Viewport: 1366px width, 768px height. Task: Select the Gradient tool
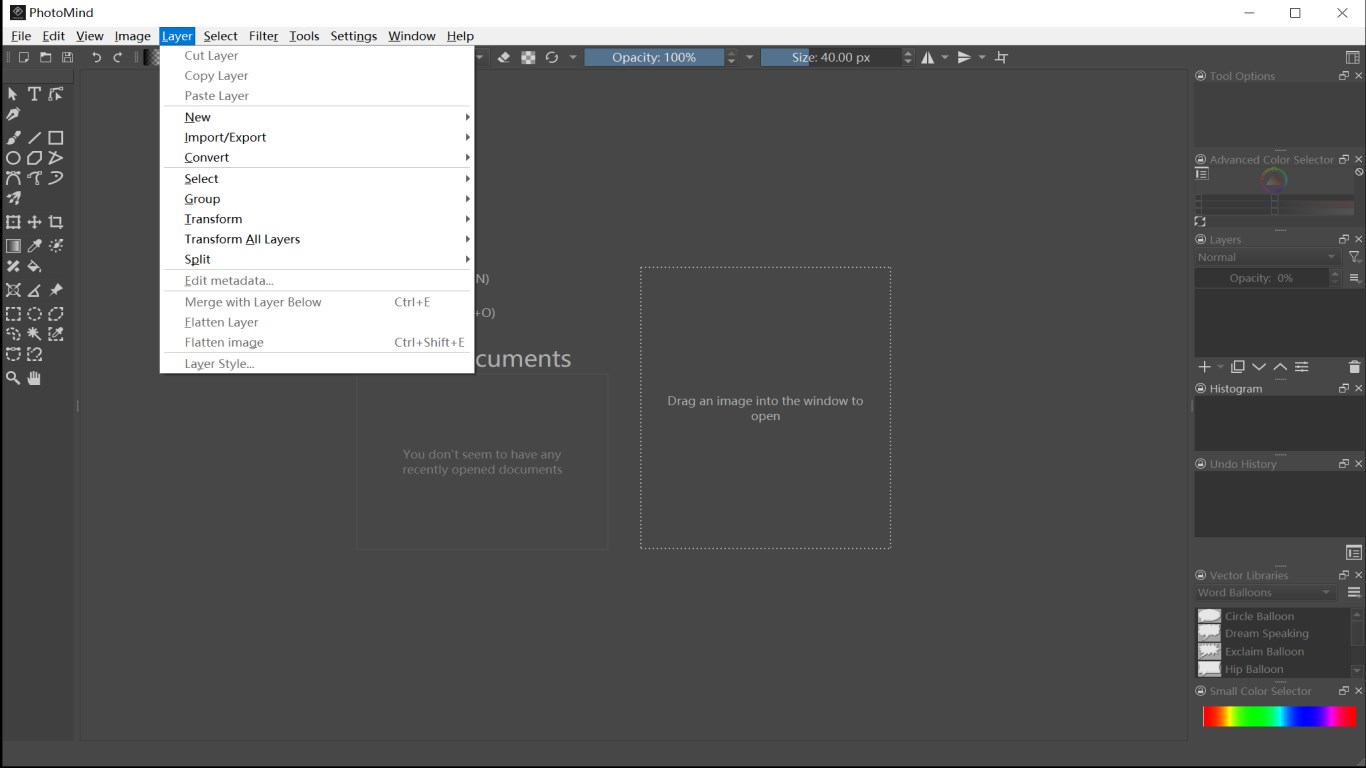pyautogui.click(x=13, y=245)
